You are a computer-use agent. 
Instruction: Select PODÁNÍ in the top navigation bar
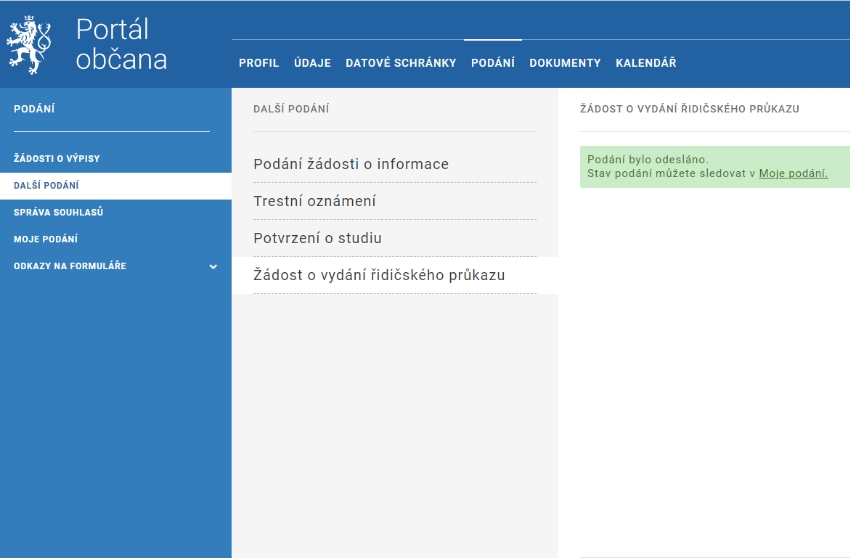[x=492, y=63]
